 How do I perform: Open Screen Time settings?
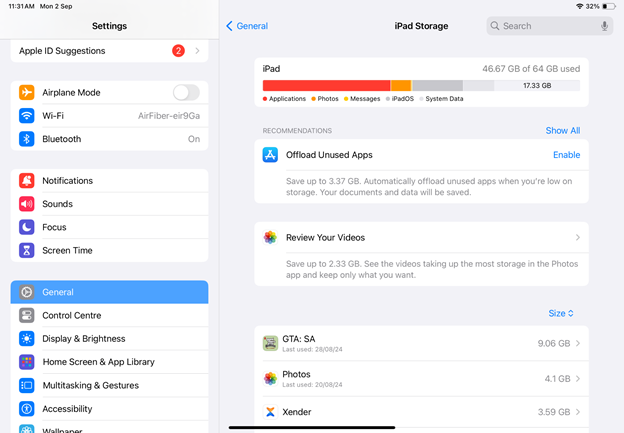tap(109, 250)
